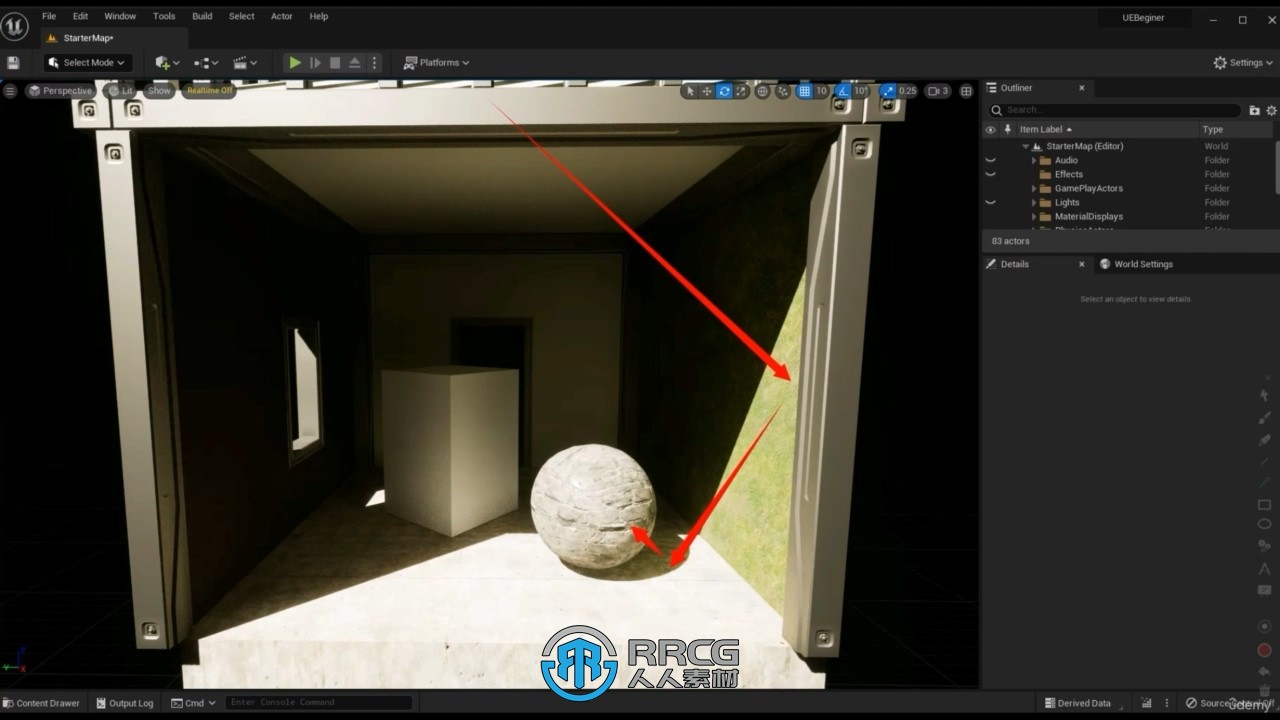Screen dimensions: 1280x720
Task: Open the Platforms dropdown
Action: [x=436, y=63]
